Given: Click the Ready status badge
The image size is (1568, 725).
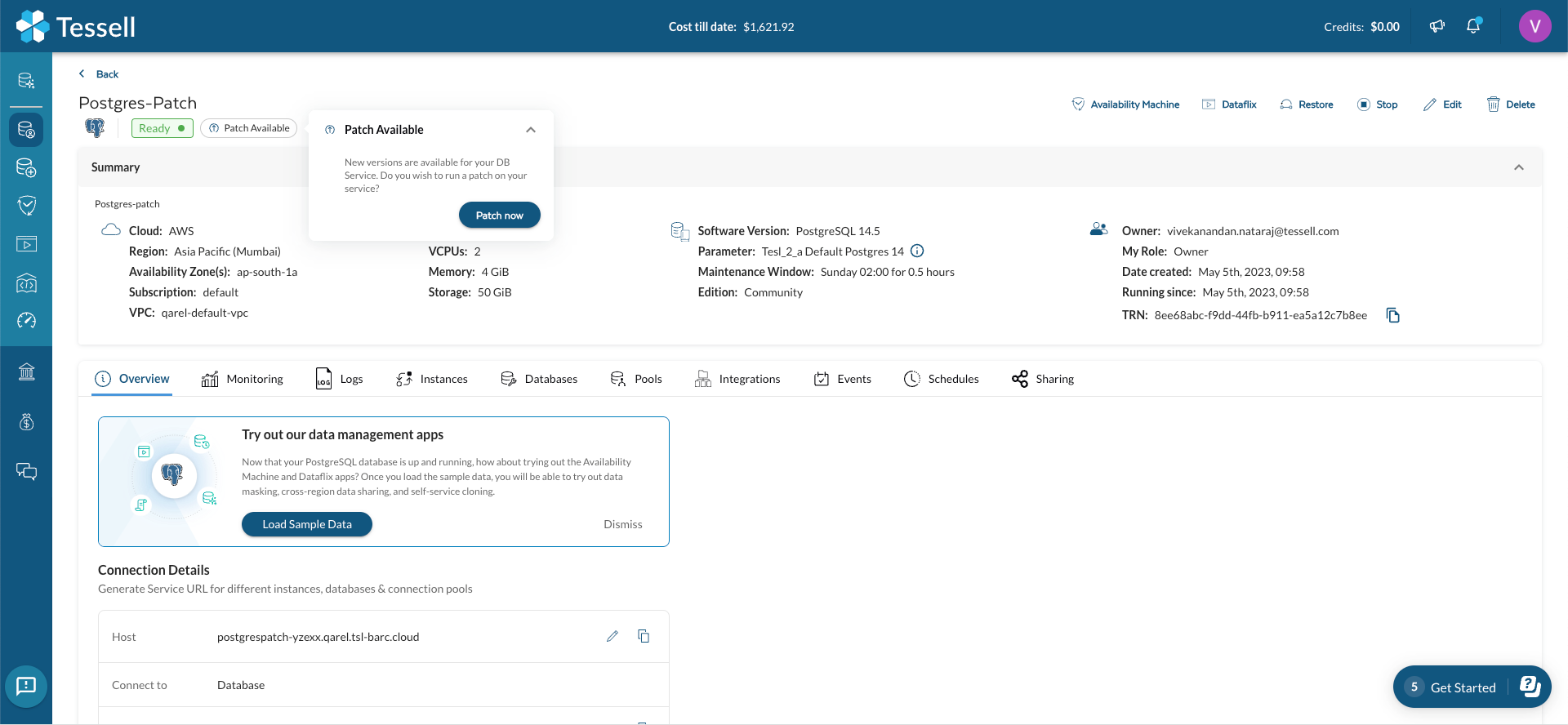Looking at the screenshot, I should (x=163, y=128).
